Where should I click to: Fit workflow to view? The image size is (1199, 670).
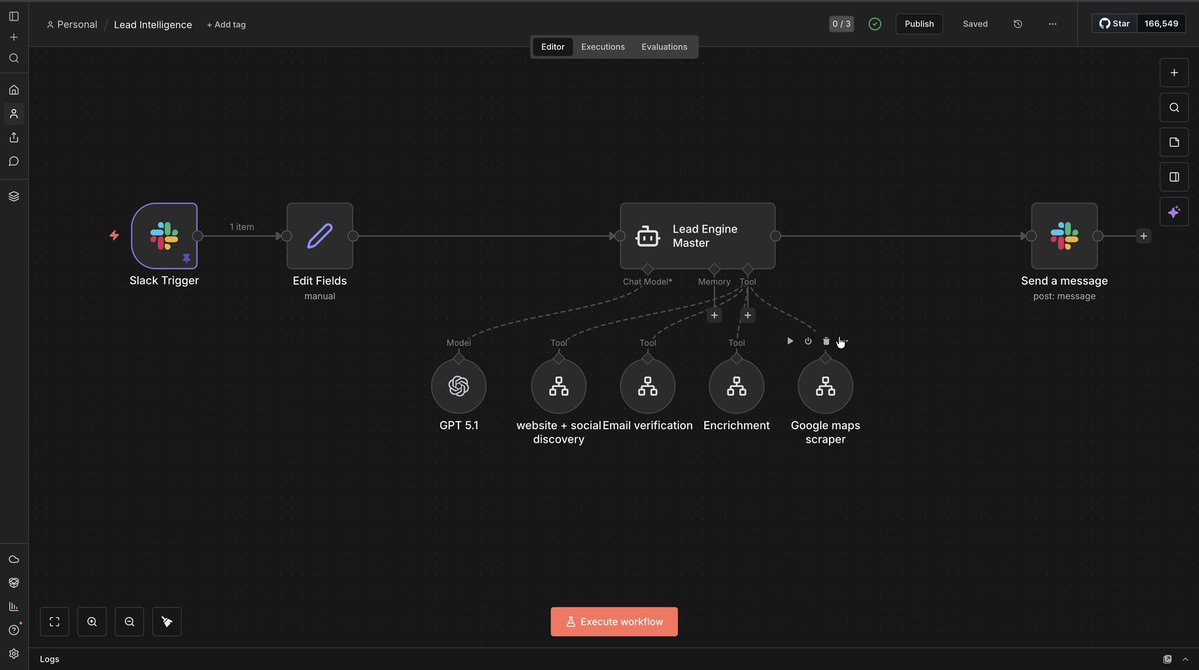pos(54,622)
